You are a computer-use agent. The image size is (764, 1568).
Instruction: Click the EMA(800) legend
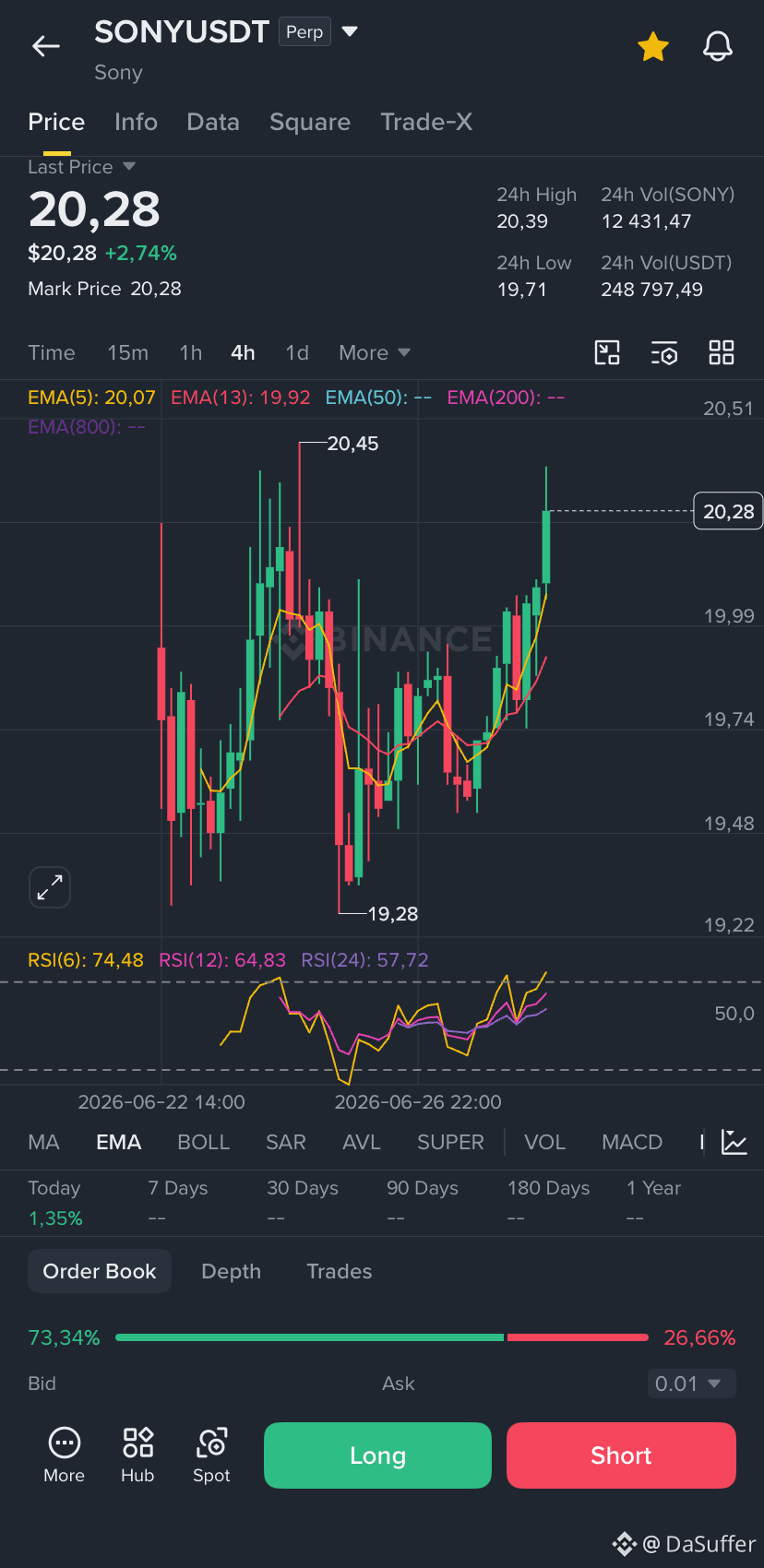pos(87,427)
